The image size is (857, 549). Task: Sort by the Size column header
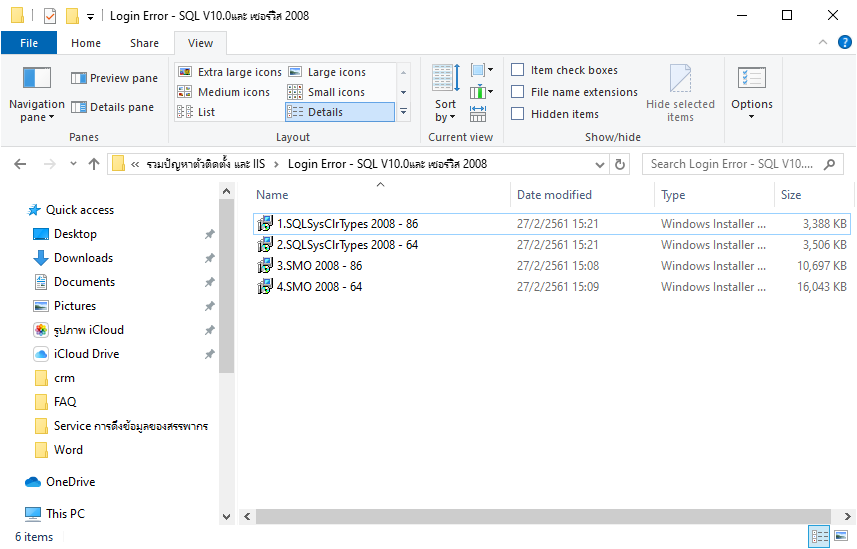[813, 195]
